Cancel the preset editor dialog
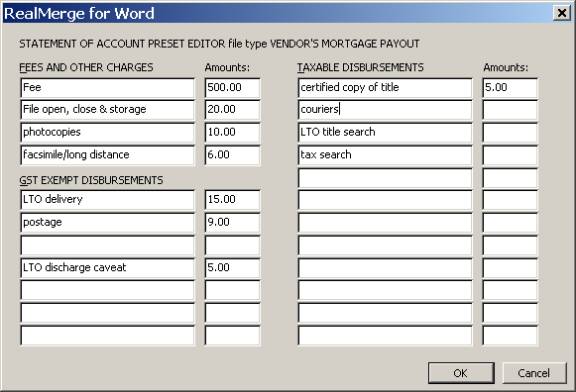This screenshot has height=392, width=576. [534, 373]
